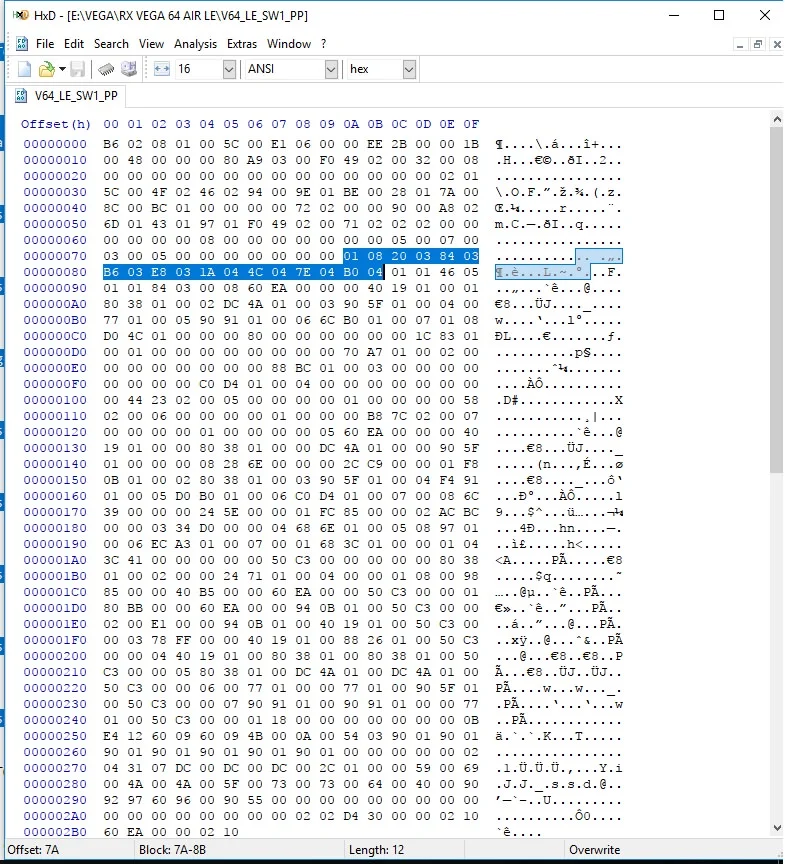Open the Window menu
This screenshot has height=864, width=785.
(x=289, y=44)
